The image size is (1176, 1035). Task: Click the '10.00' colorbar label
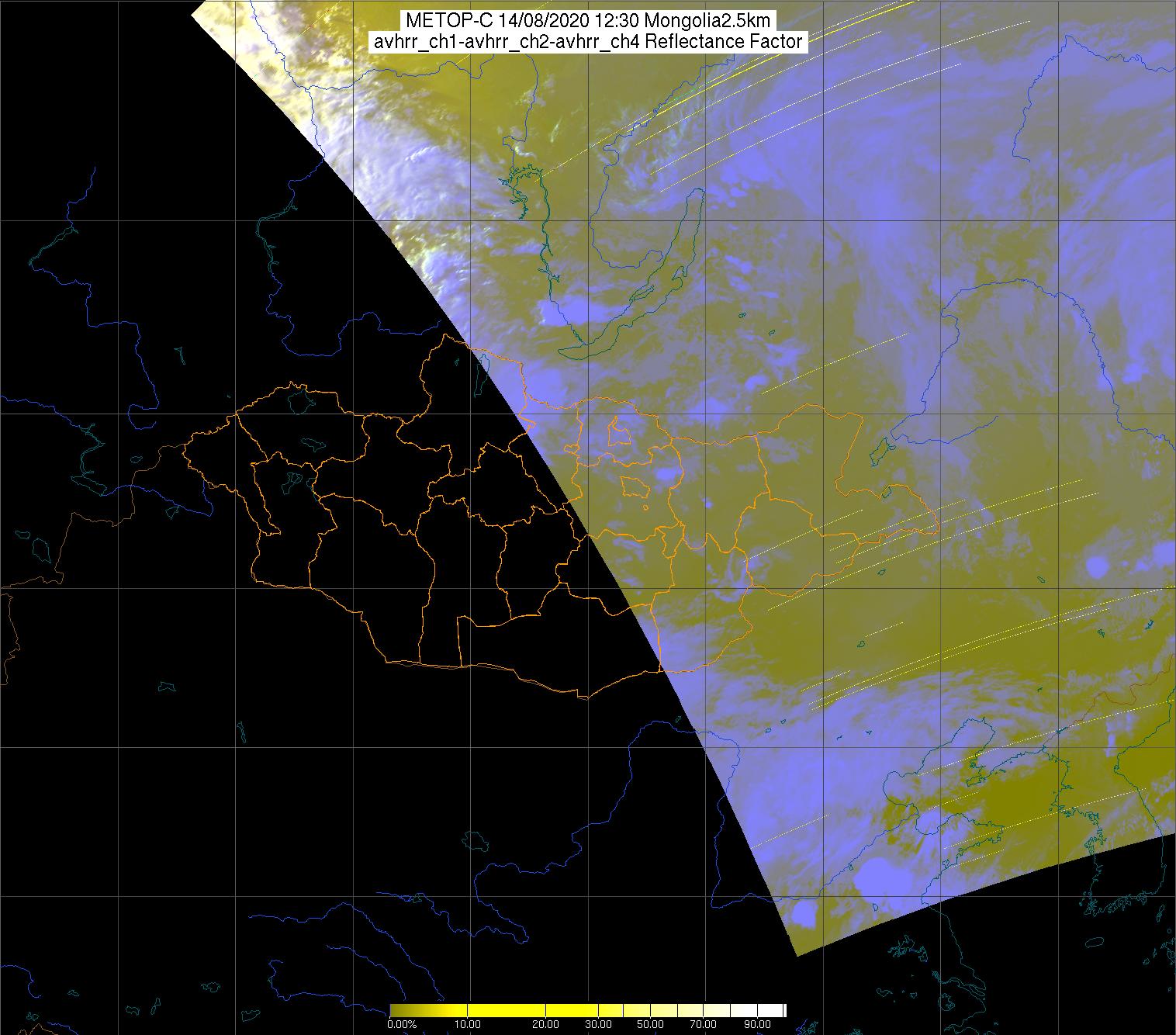coord(468,1024)
